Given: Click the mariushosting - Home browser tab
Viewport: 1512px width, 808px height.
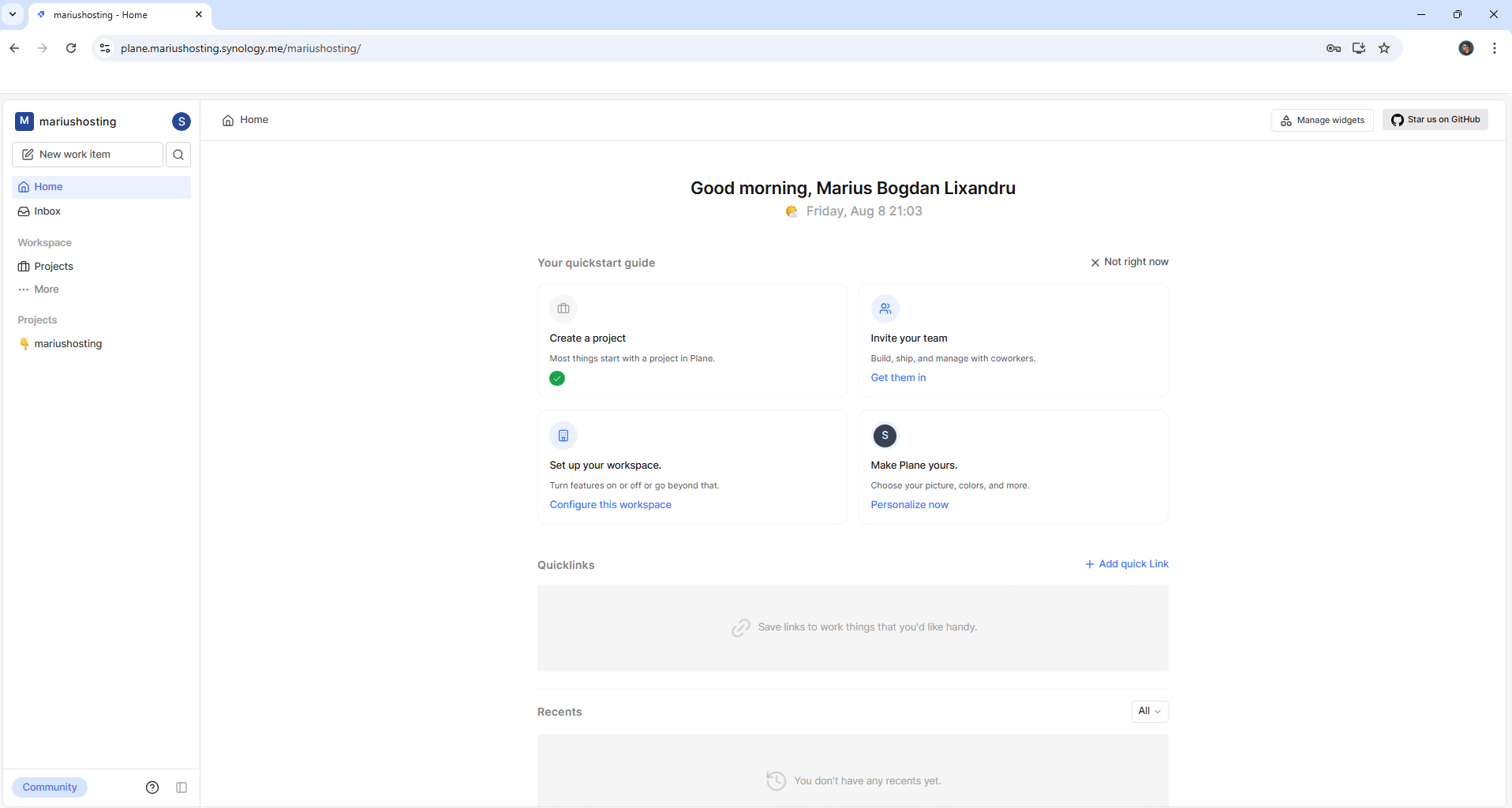Looking at the screenshot, I should click(x=118, y=15).
